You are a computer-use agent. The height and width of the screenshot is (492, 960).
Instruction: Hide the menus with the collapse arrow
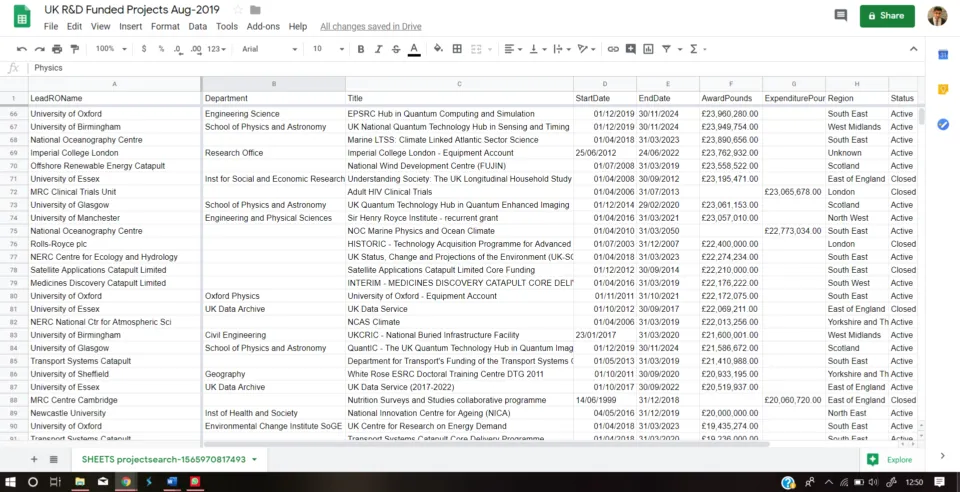913,49
